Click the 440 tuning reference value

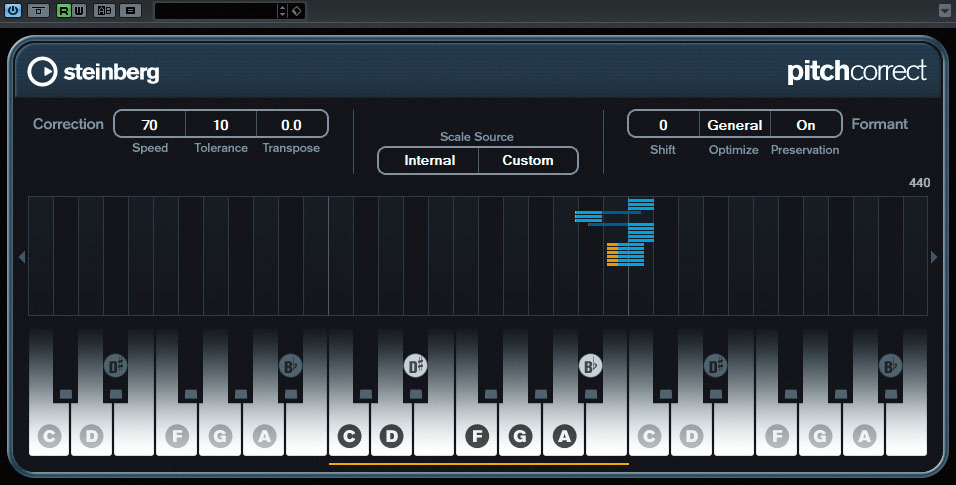pos(919,182)
